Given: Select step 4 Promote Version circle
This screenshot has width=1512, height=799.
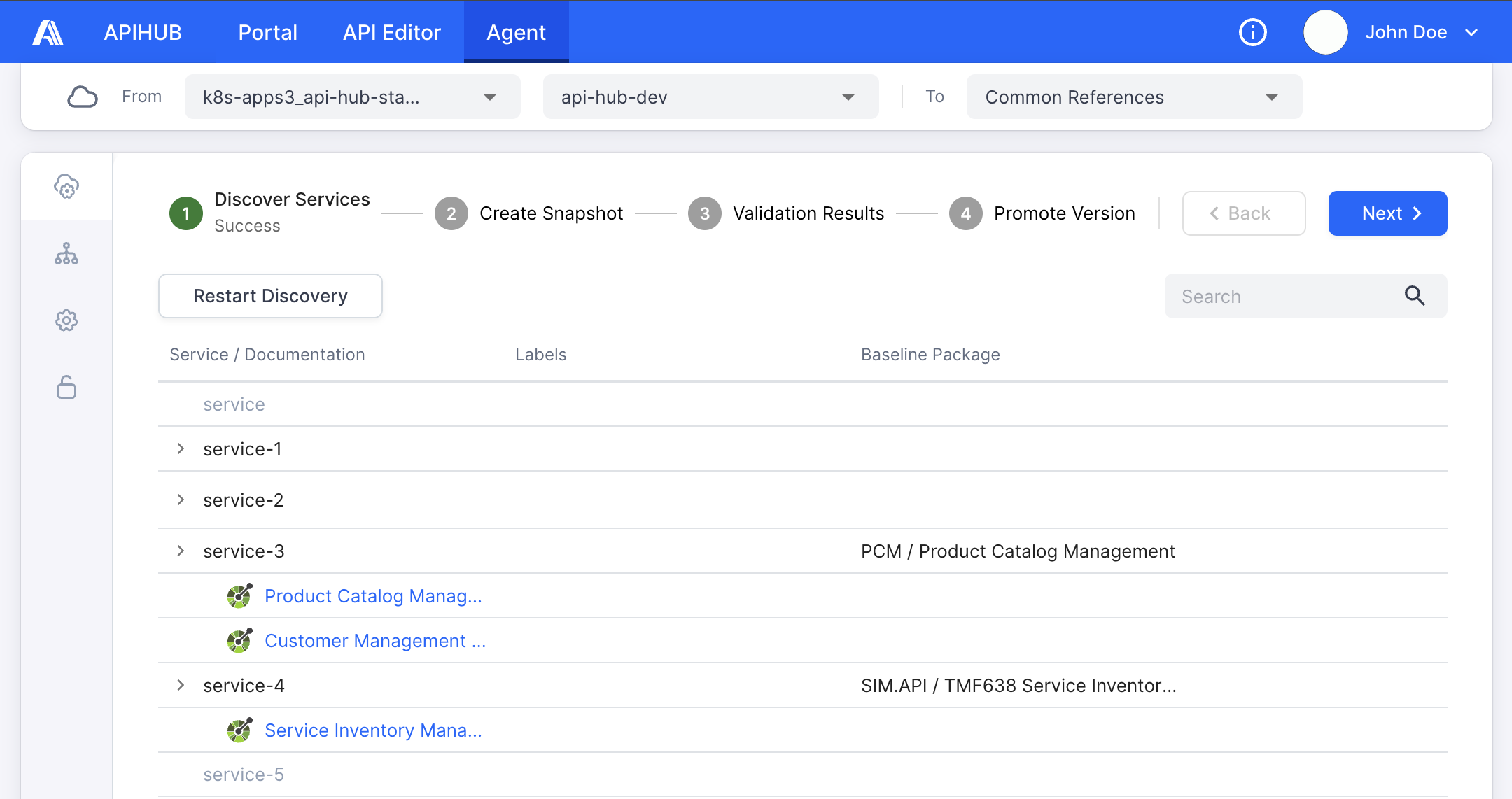Looking at the screenshot, I should click(966, 213).
